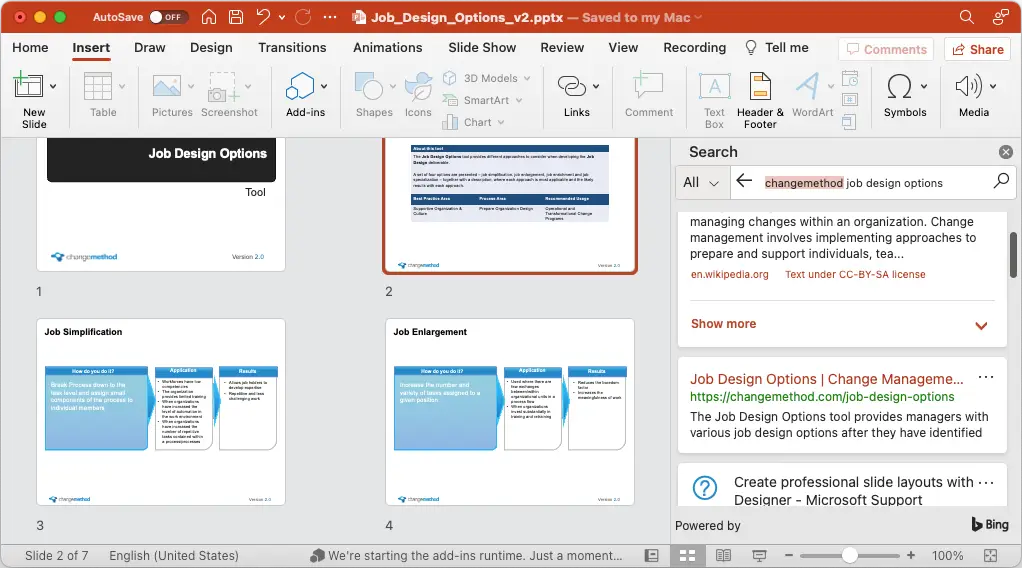1022x568 pixels.
Task: Select the Job Enlargement slide thumbnail
Action: point(510,412)
